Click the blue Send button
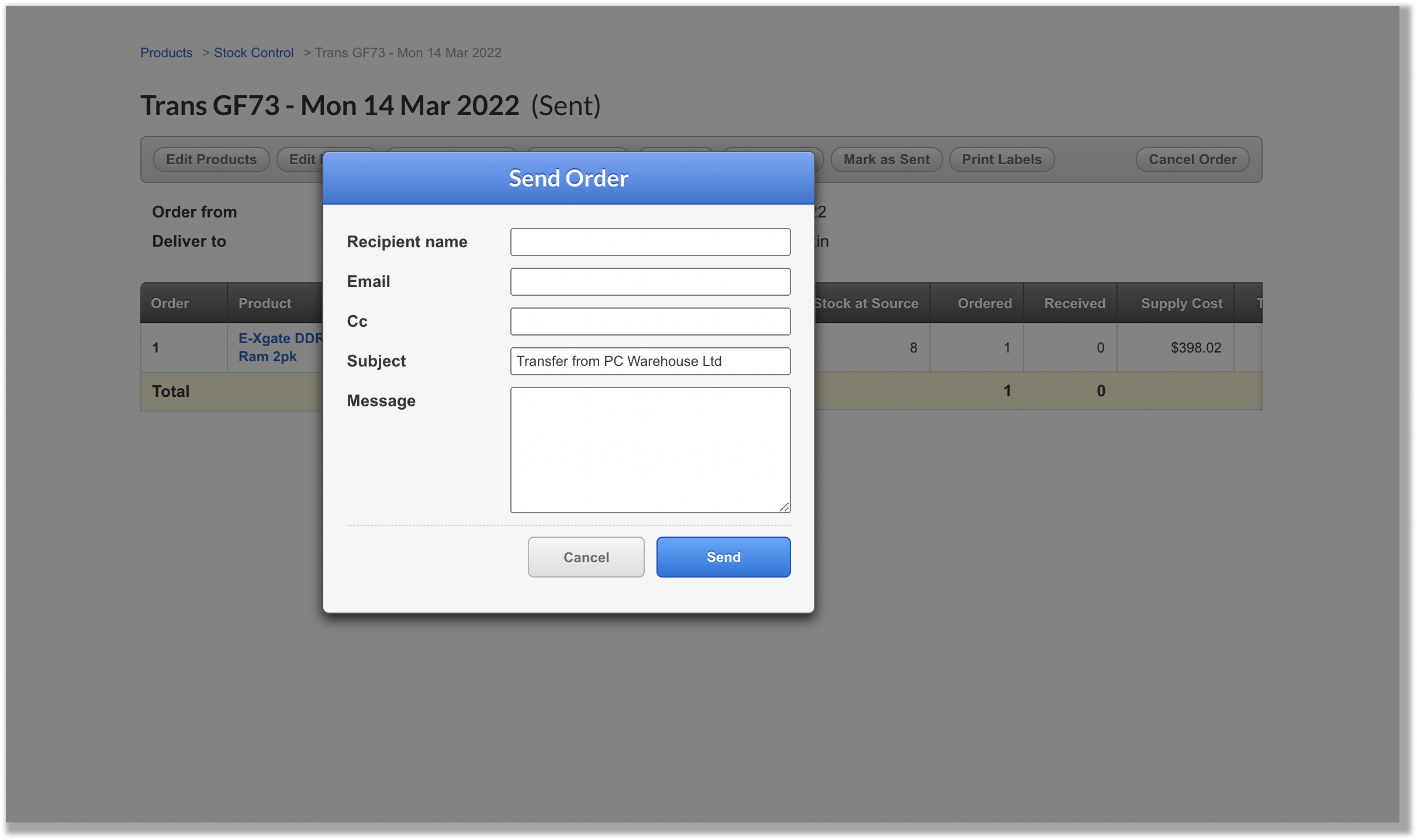Viewport: 1417px width, 840px height. (x=723, y=557)
